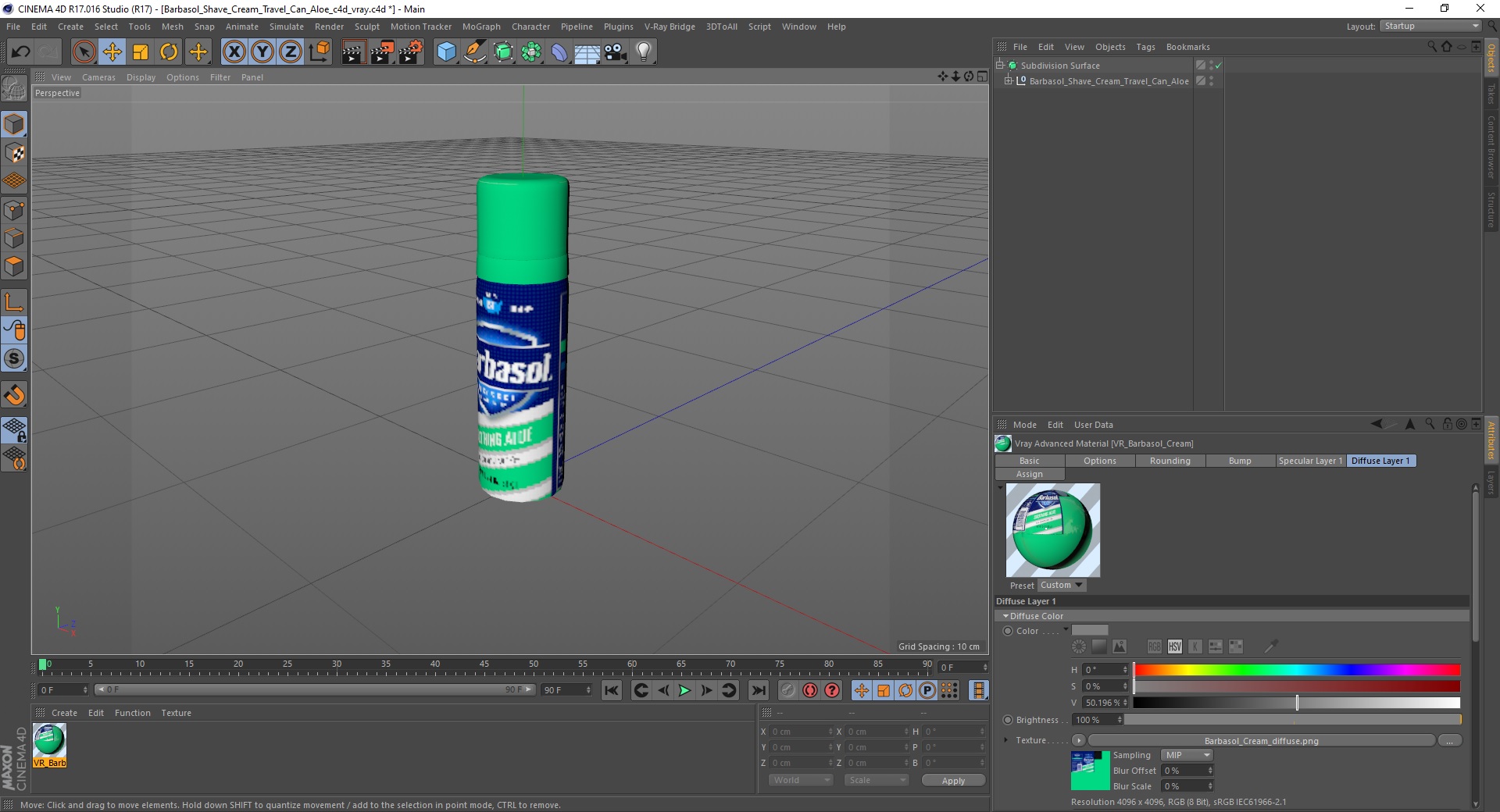The image size is (1500, 812).
Task: Open the Array modeling objects icon
Action: point(531,52)
